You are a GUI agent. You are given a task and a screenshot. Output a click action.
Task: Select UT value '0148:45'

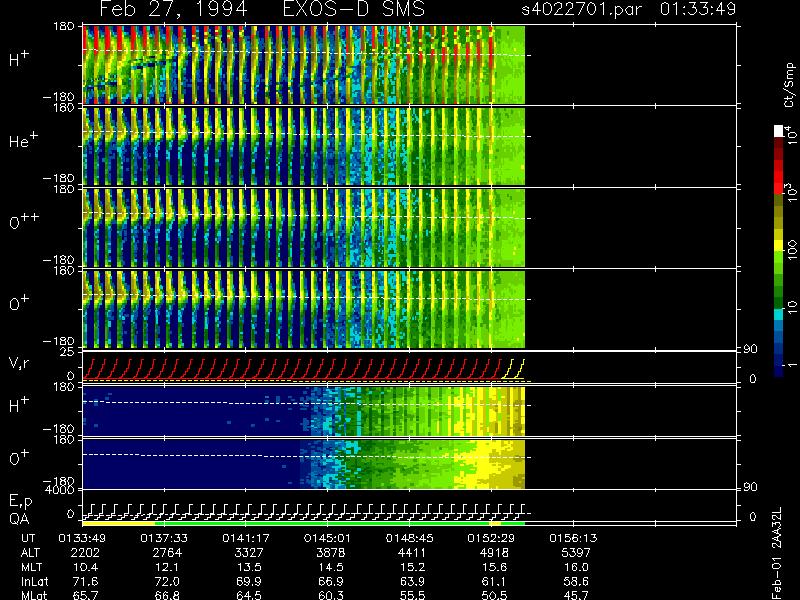pos(409,538)
